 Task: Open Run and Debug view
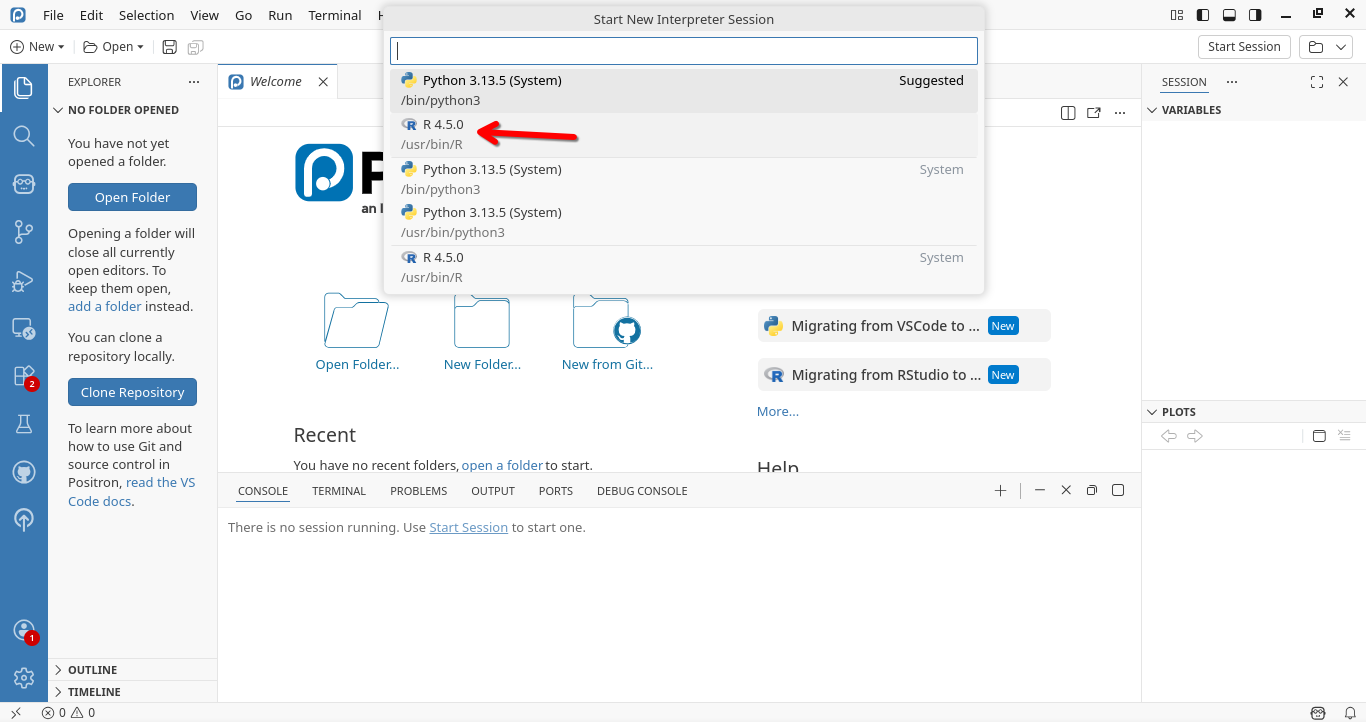tap(24, 281)
